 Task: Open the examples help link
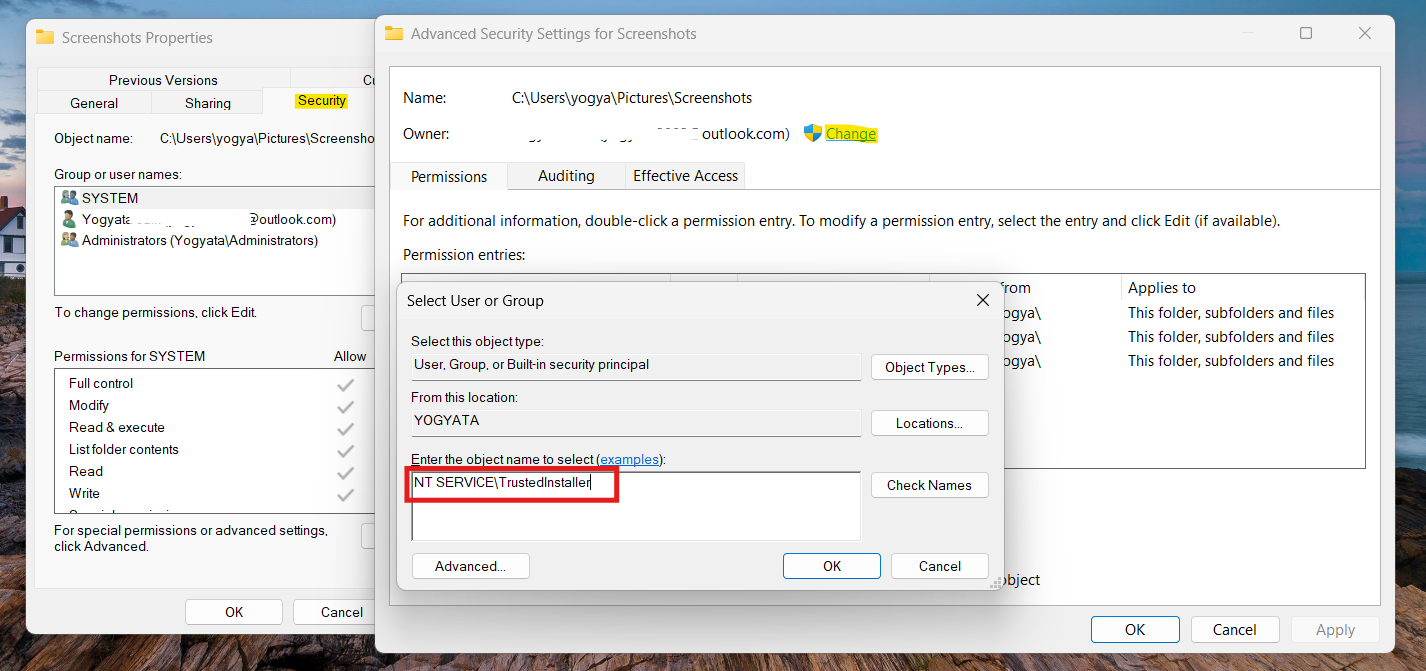click(629, 459)
